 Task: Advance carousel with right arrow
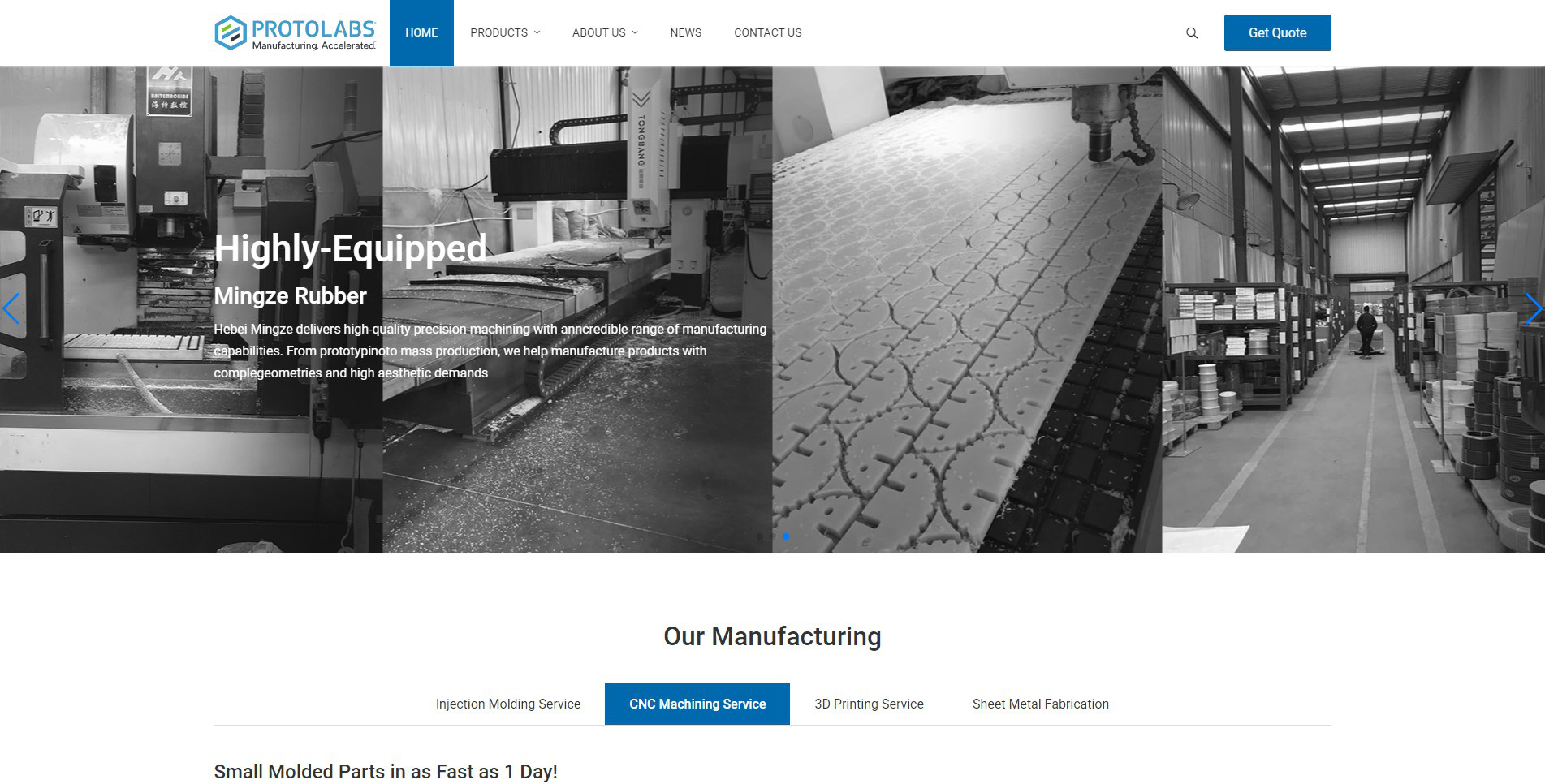click(x=1534, y=309)
